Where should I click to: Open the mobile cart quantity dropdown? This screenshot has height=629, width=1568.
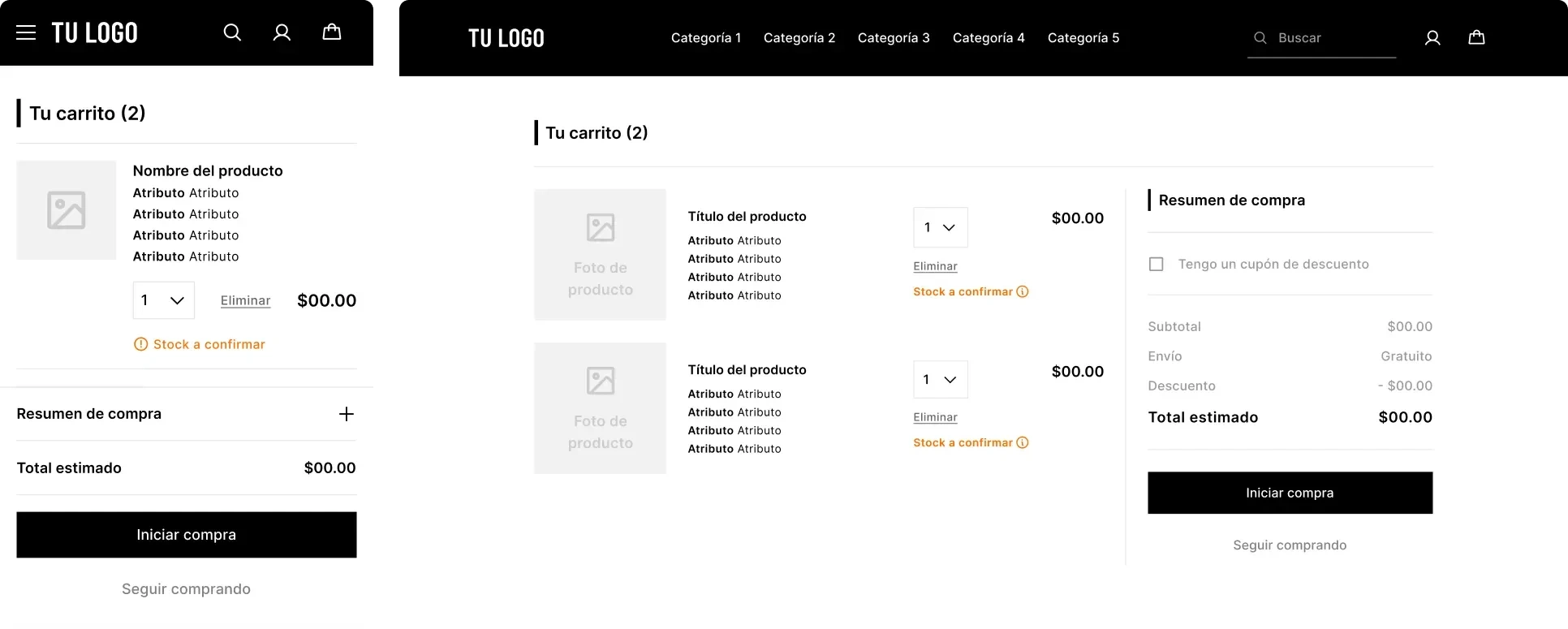pos(164,300)
